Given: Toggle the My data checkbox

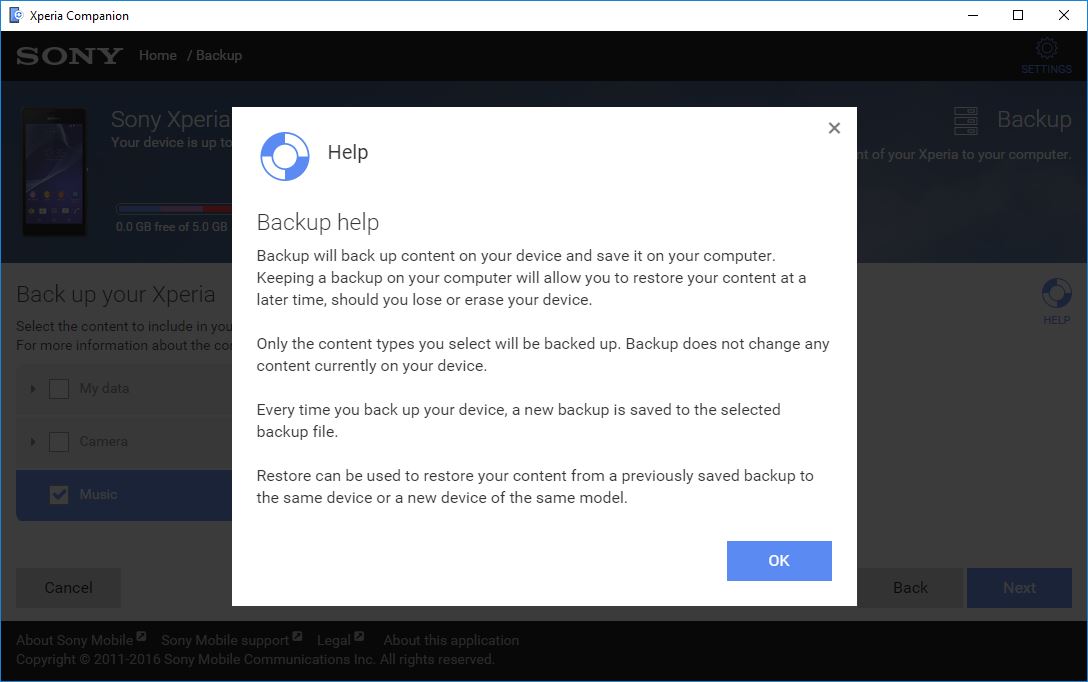Looking at the screenshot, I should click(59, 389).
